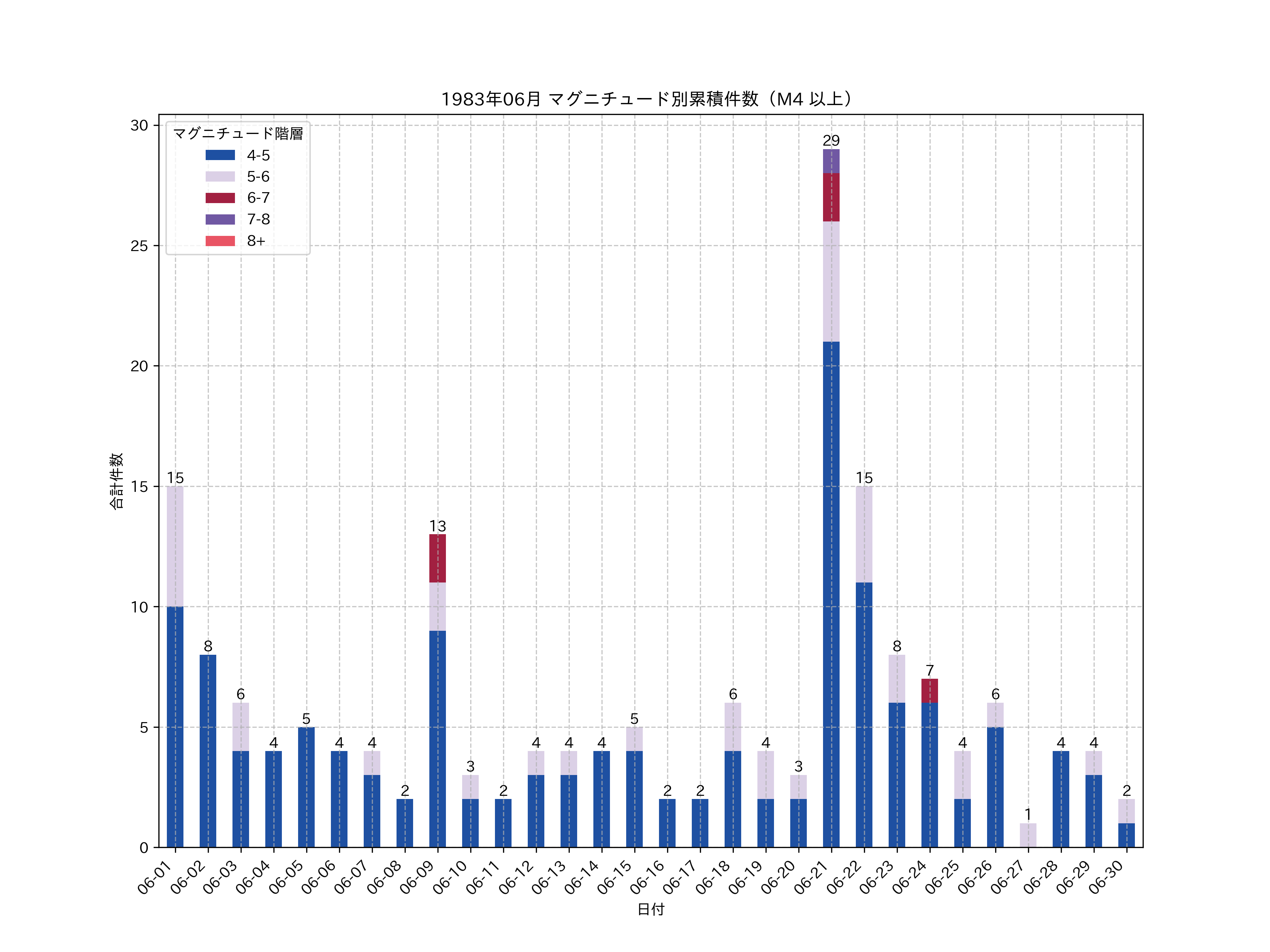Click the crimson segment on 06-24 bar
1270x952 pixels.
point(930,691)
